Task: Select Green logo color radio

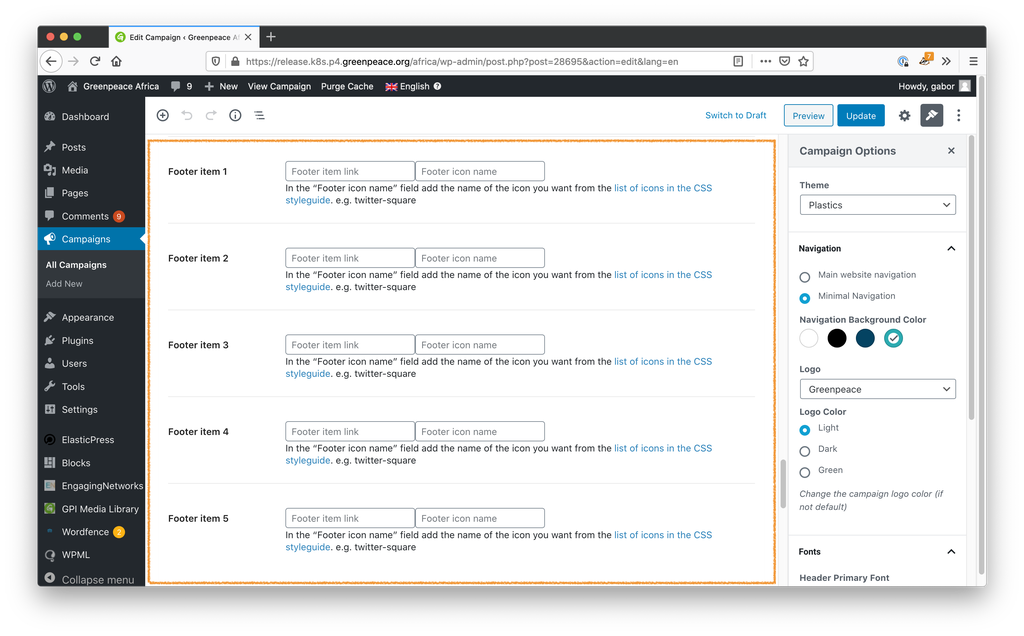Action: click(x=805, y=472)
